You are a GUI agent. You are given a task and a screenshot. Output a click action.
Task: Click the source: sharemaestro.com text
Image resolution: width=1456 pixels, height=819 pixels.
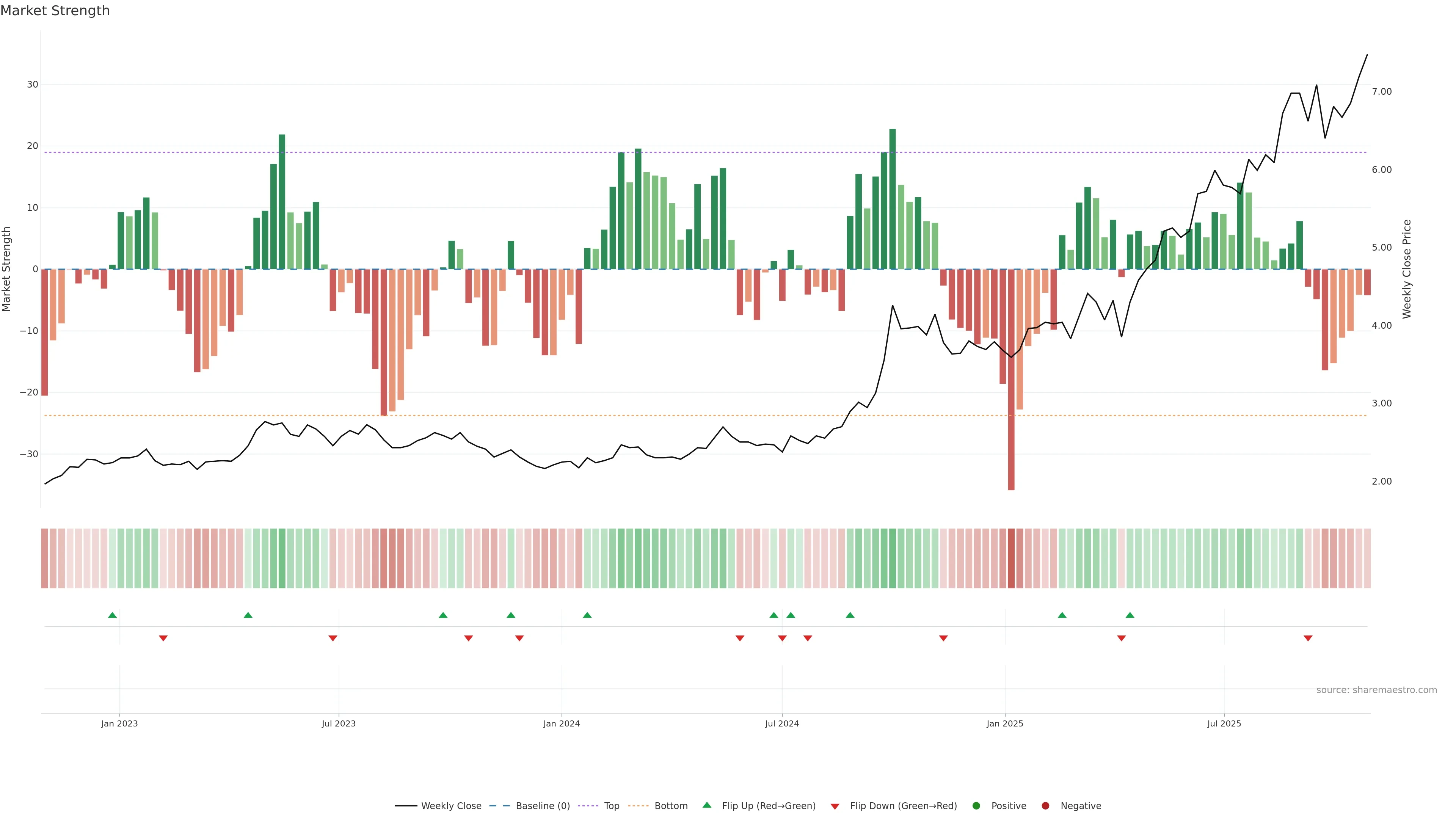[1376, 690]
